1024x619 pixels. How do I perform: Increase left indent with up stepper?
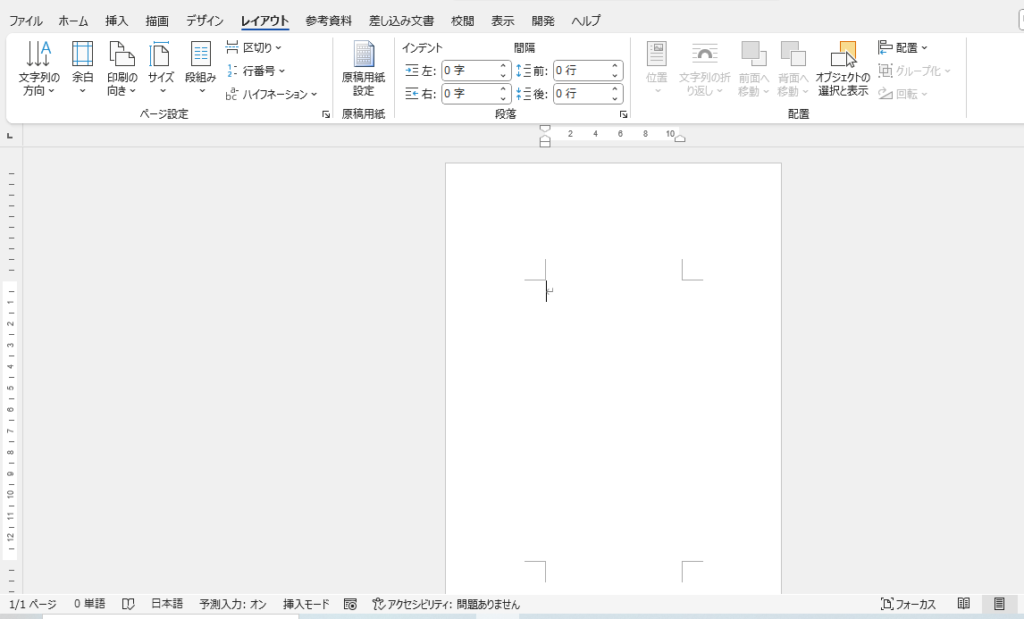(503, 66)
